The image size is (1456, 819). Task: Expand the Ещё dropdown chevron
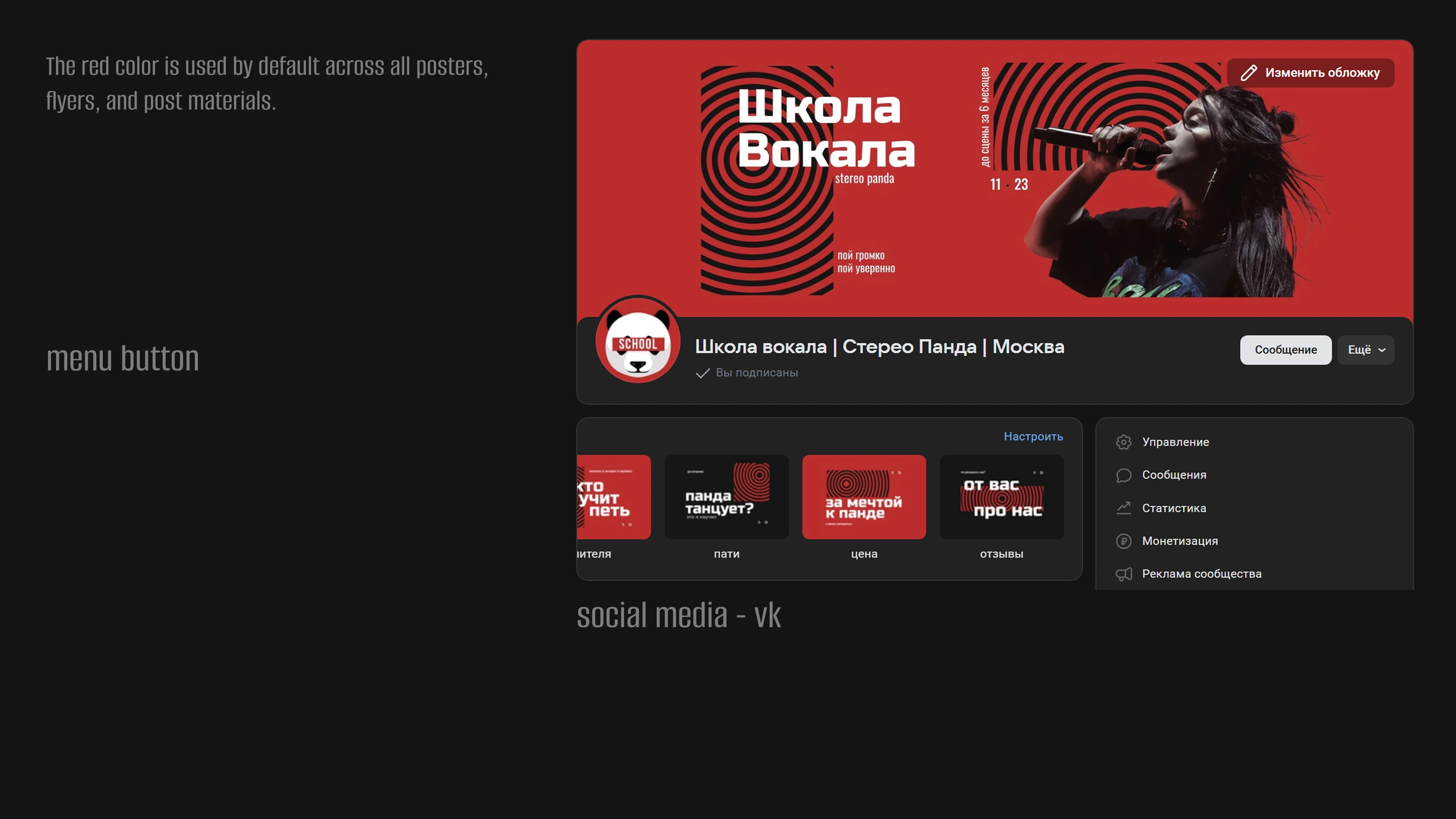pyautogui.click(x=1382, y=350)
